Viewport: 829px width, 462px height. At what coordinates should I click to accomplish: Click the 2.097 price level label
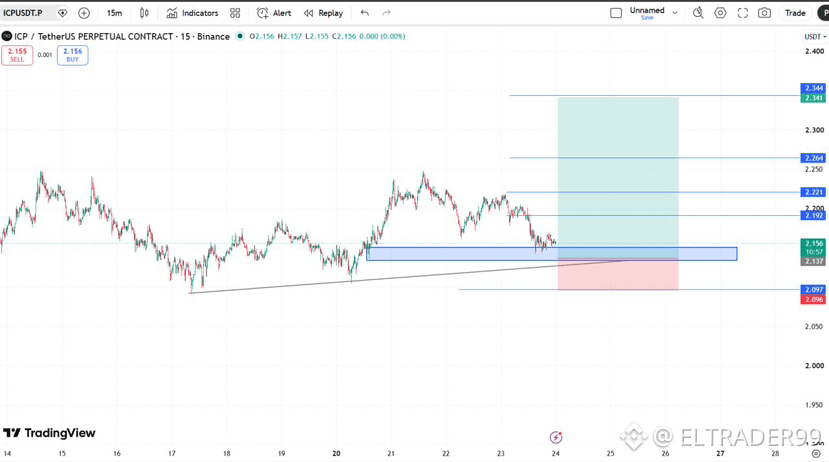pos(813,289)
